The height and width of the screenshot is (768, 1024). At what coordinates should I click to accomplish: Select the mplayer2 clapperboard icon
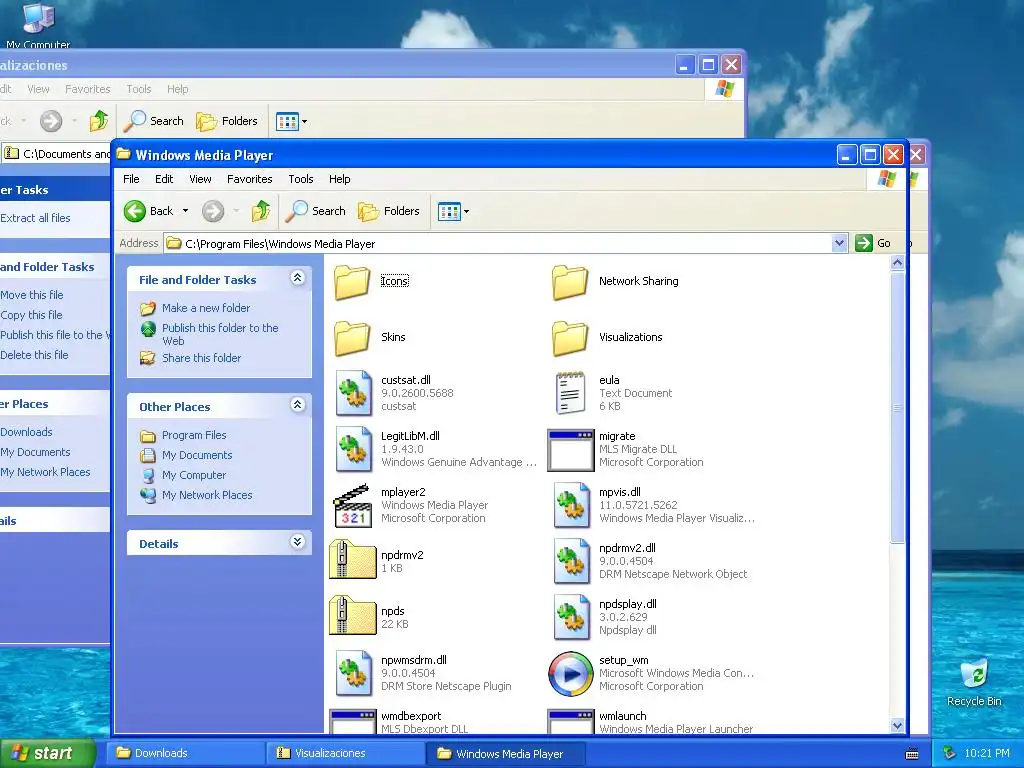(x=353, y=505)
